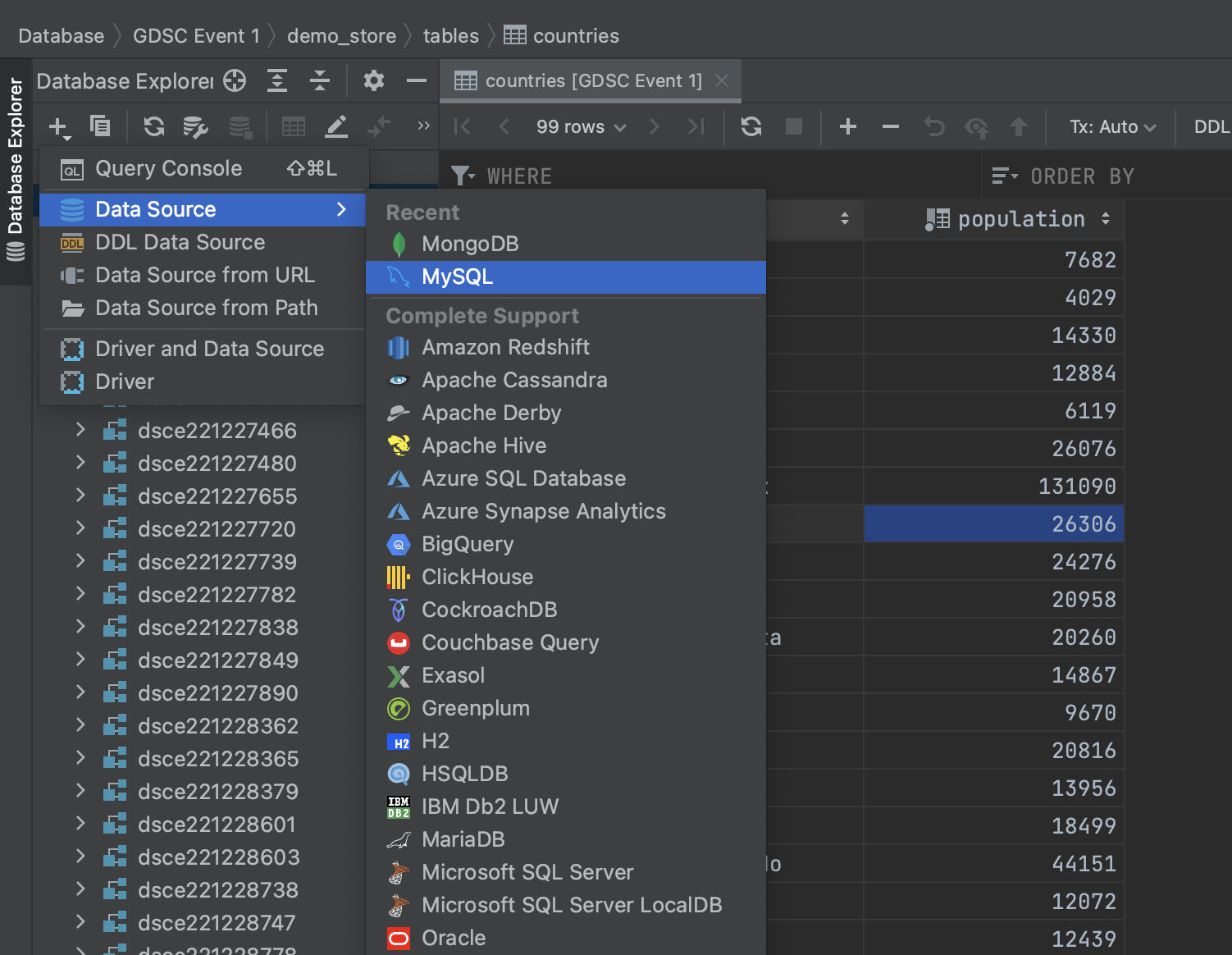
Task: Choose DDL Data Source menu item
Action: pyautogui.click(x=202, y=242)
